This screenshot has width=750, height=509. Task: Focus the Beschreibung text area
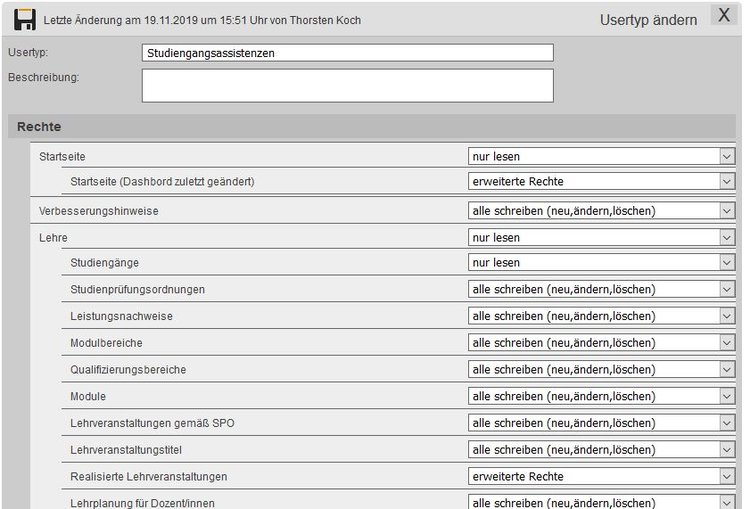point(347,85)
